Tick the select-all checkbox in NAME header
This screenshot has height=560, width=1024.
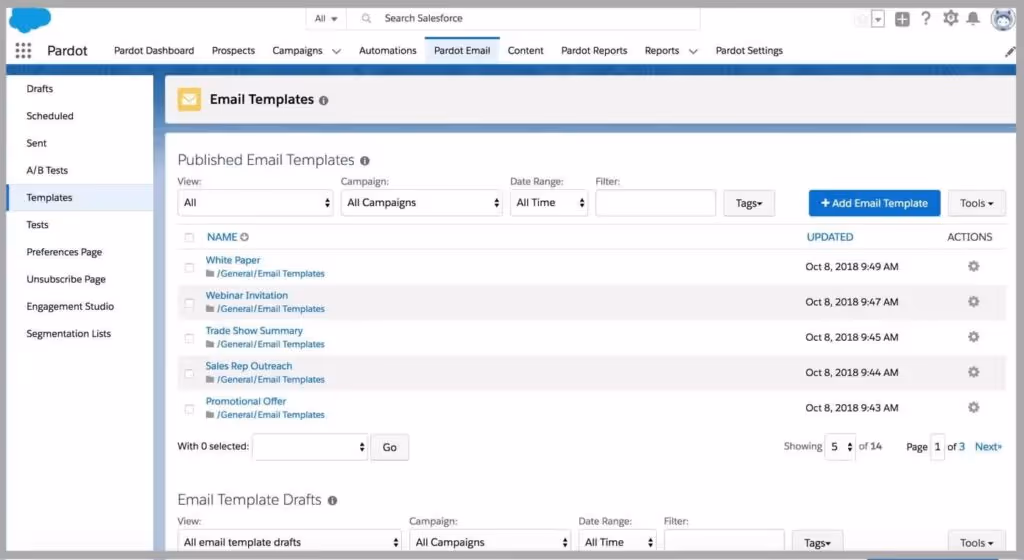pyautogui.click(x=189, y=238)
